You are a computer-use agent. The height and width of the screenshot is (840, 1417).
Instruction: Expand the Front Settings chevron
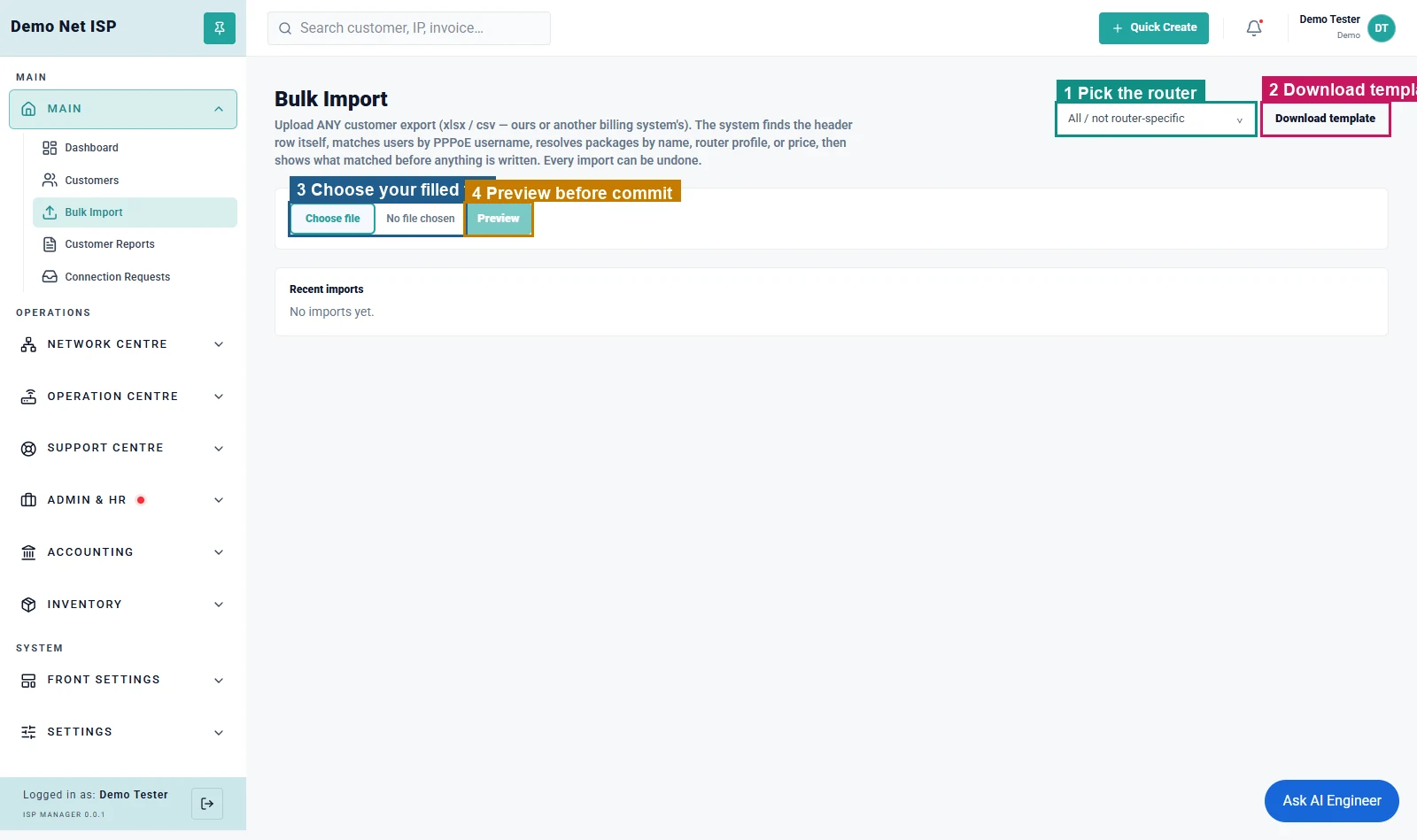(219, 681)
